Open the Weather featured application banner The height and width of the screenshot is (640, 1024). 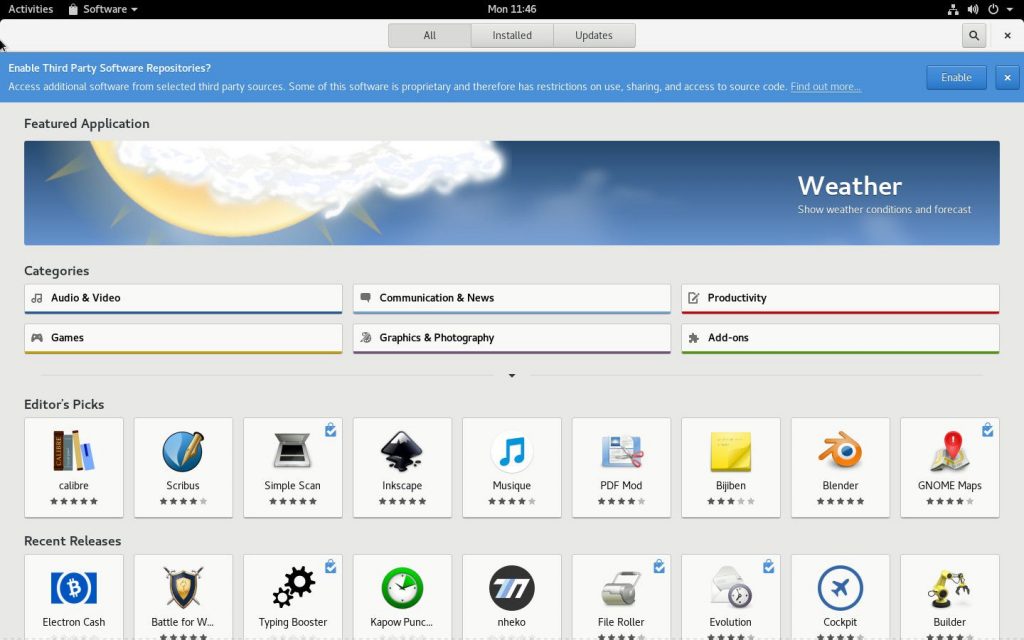tap(511, 193)
